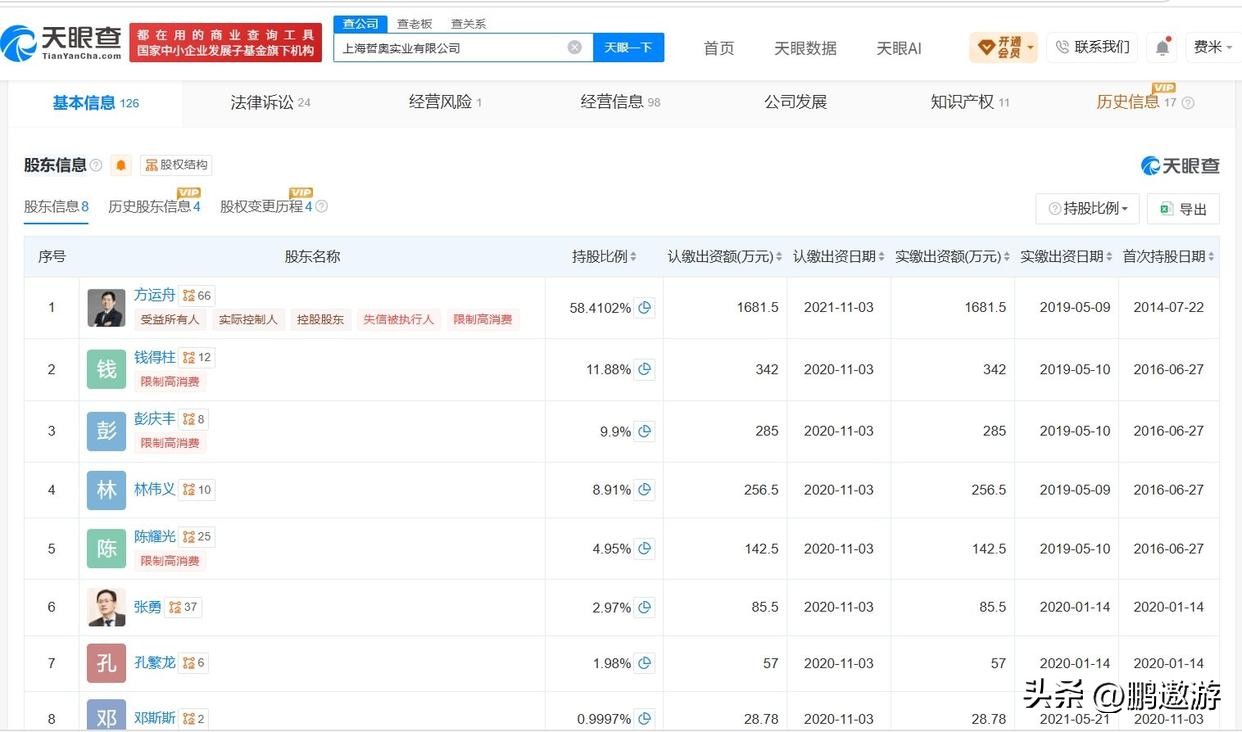Click the 钱 avatar tile

(106, 369)
